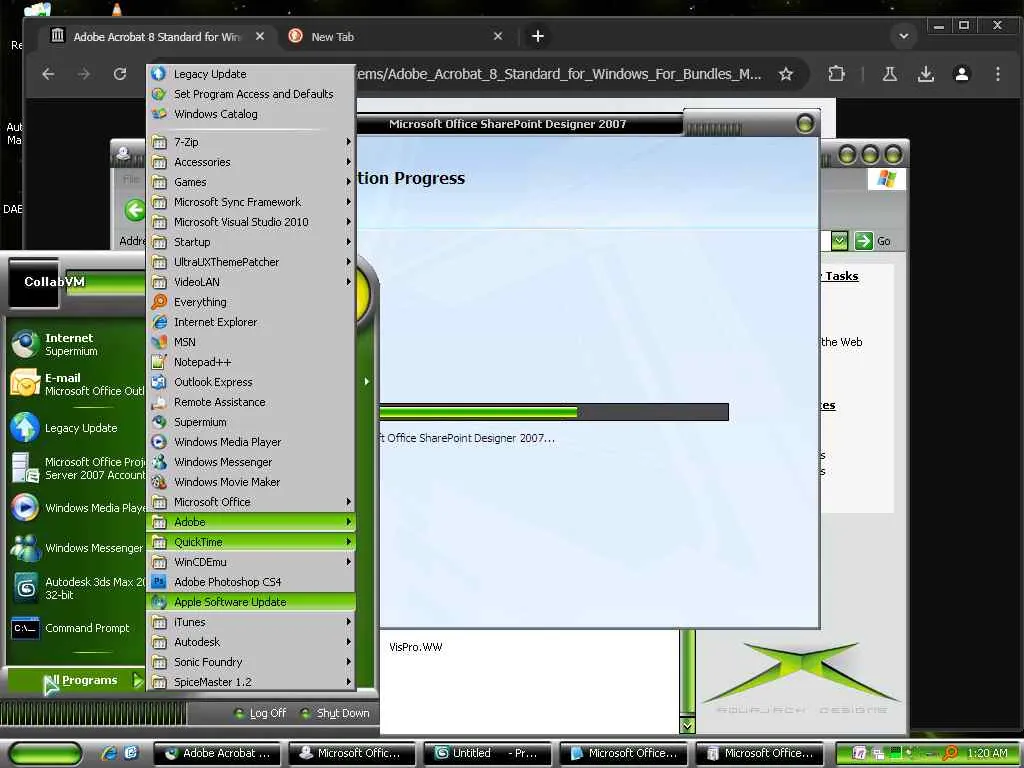
Task: Expand the Microsoft Office folder
Action: [251, 502]
